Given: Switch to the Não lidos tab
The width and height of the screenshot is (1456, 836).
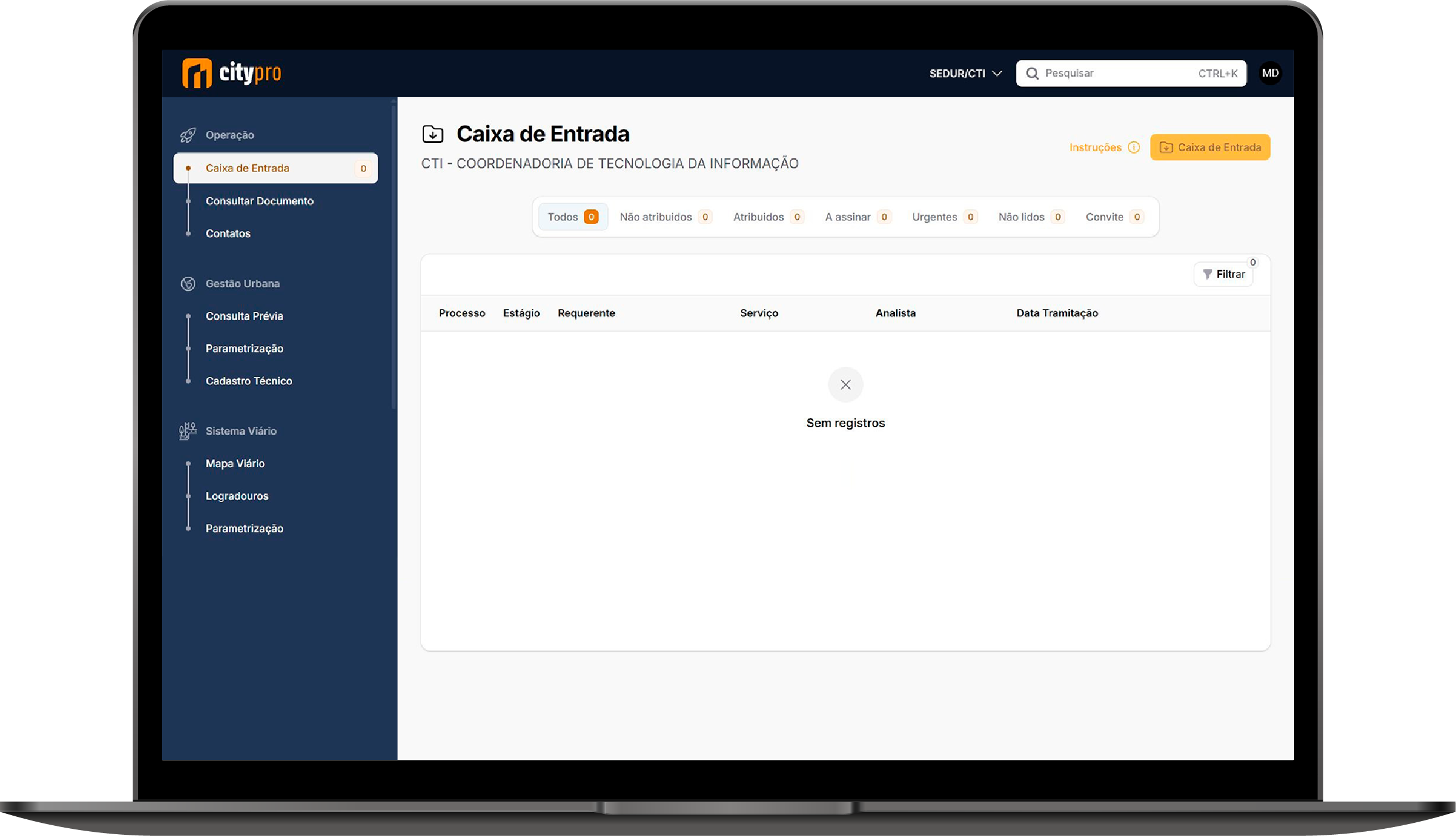Looking at the screenshot, I should (x=1031, y=217).
